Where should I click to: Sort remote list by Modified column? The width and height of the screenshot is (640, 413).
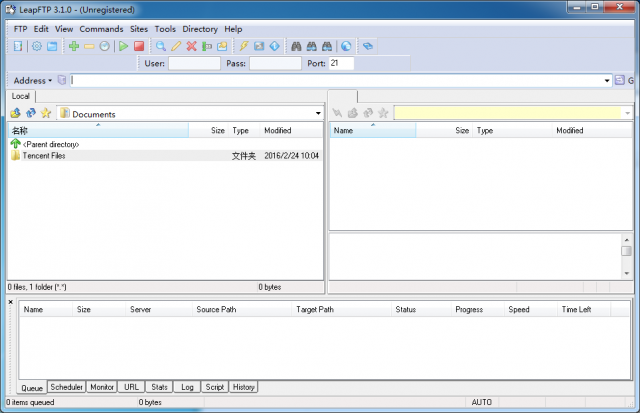click(x=570, y=131)
